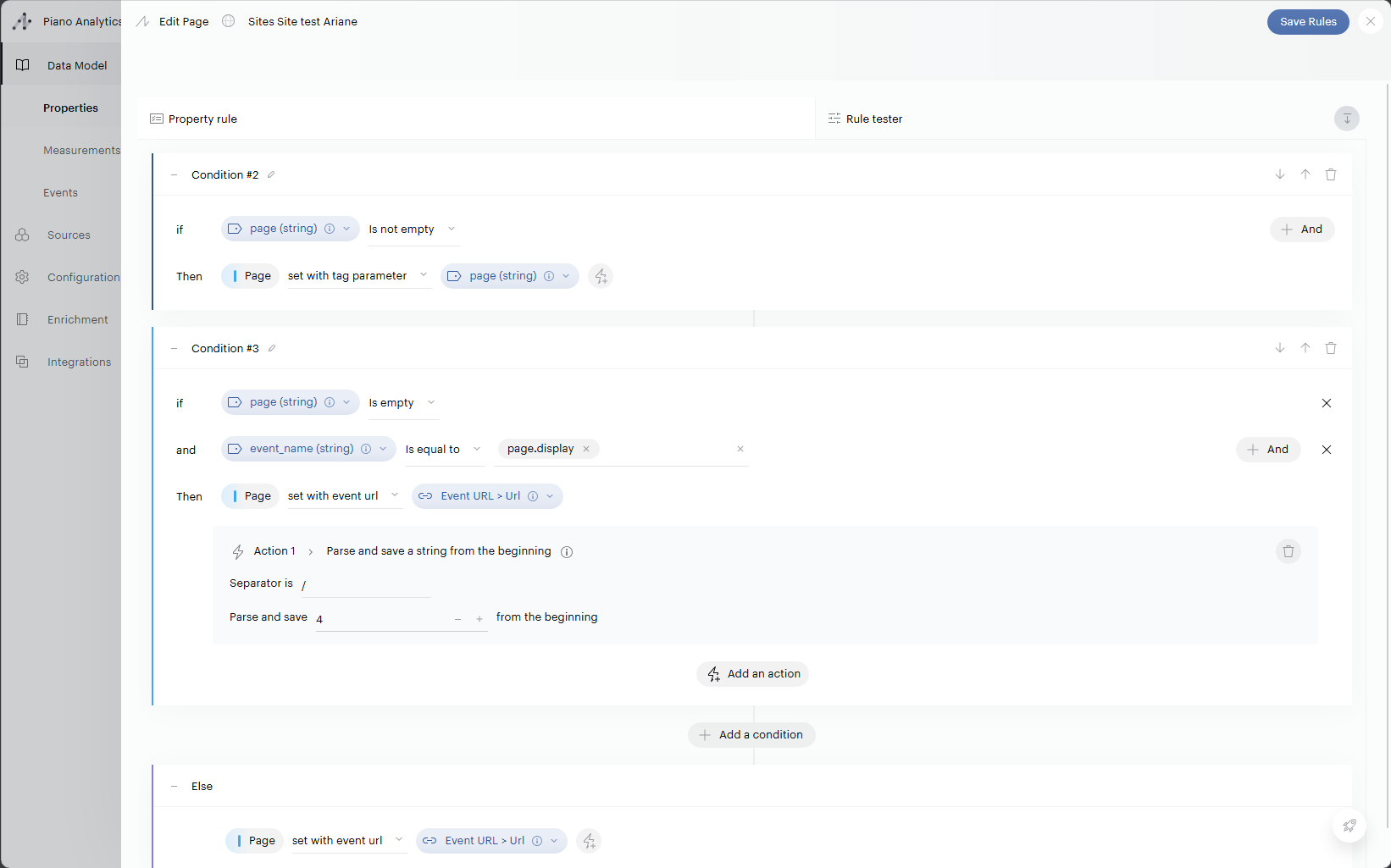Screen dimensions: 1391x868
Task: Click the Separator input field
Action: point(366,584)
